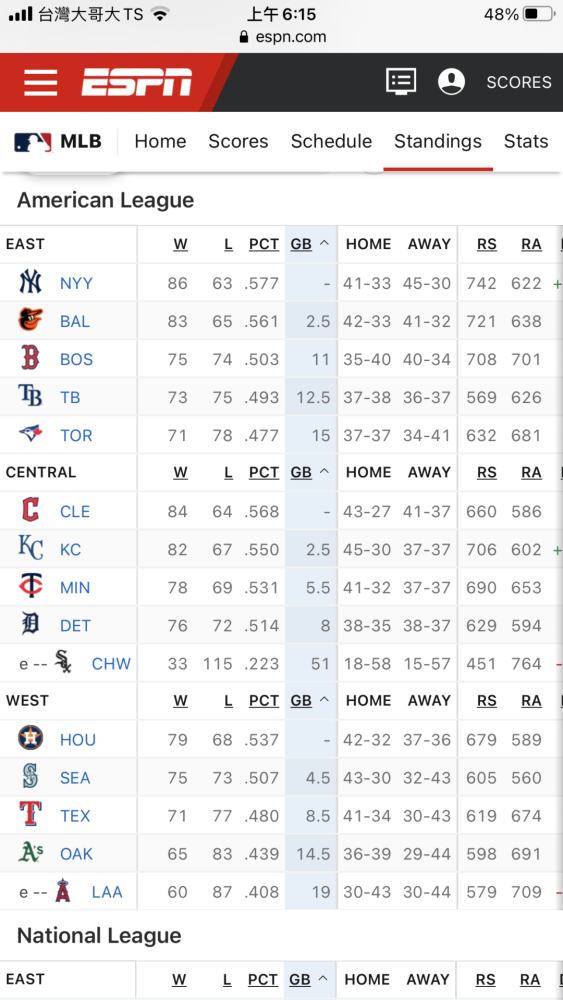The image size is (563, 1000).
Task: Tap the espn.com address bar
Action: 282,37
